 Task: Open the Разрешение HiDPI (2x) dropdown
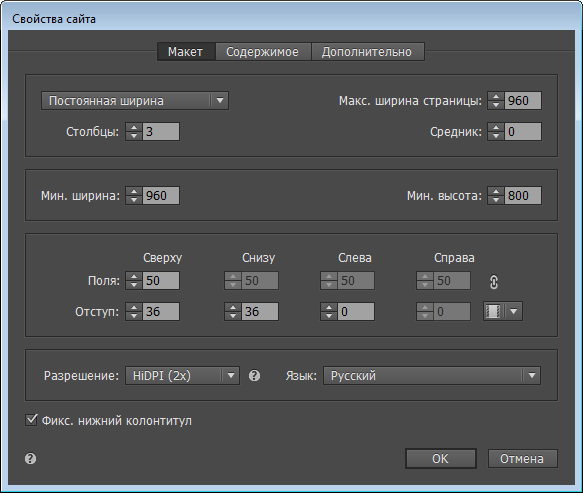[x=182, y=376]
